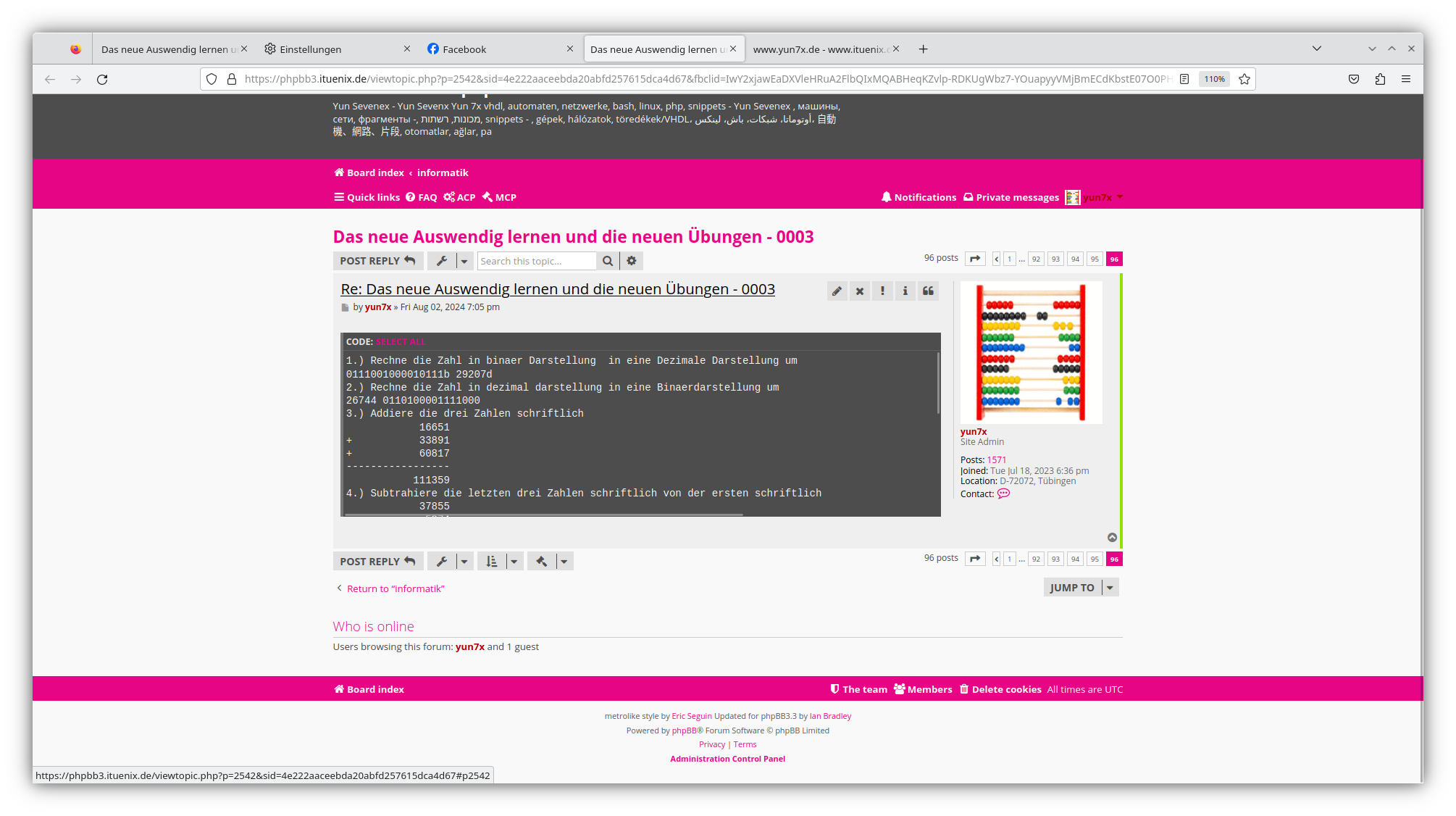
Task: Open the Jump To dropdown
Action: point(1073,587)
